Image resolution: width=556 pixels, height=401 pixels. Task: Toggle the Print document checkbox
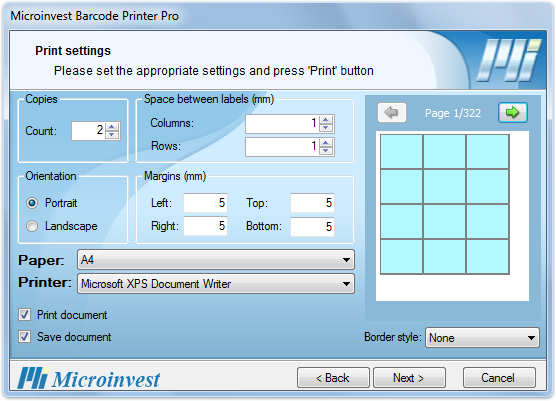coord(24,314)
